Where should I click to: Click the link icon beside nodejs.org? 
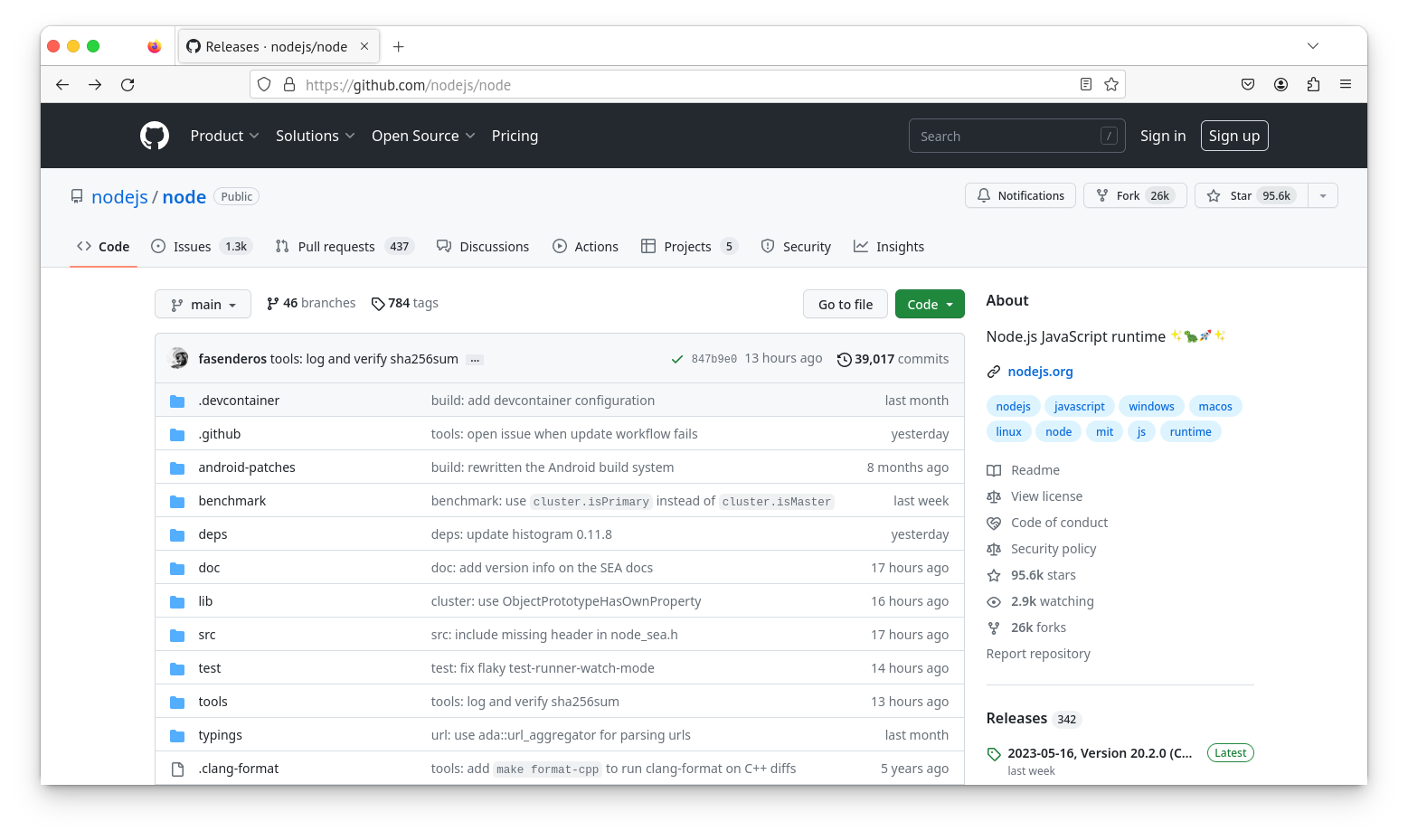[994, 373]
